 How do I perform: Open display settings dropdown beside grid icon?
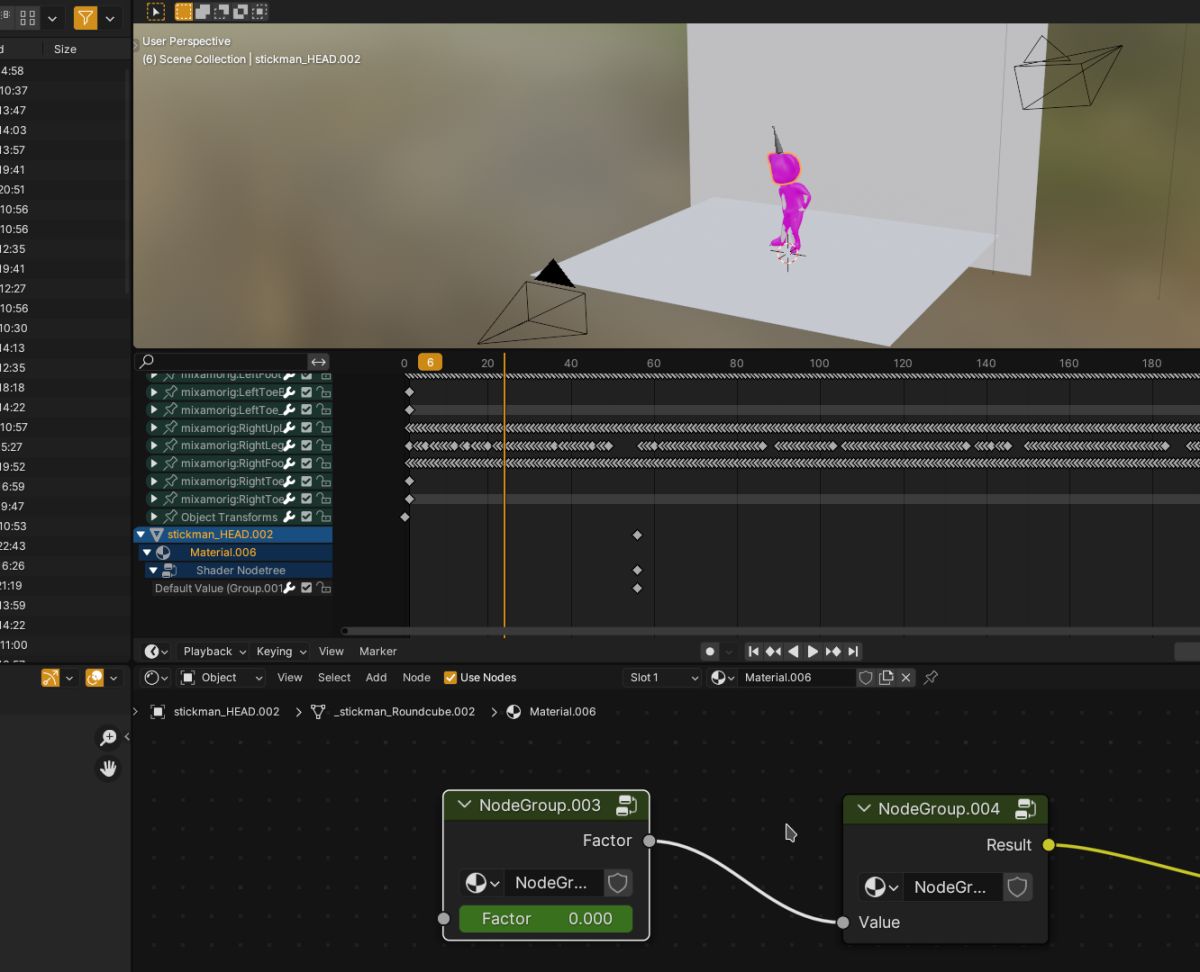point(52,18)
